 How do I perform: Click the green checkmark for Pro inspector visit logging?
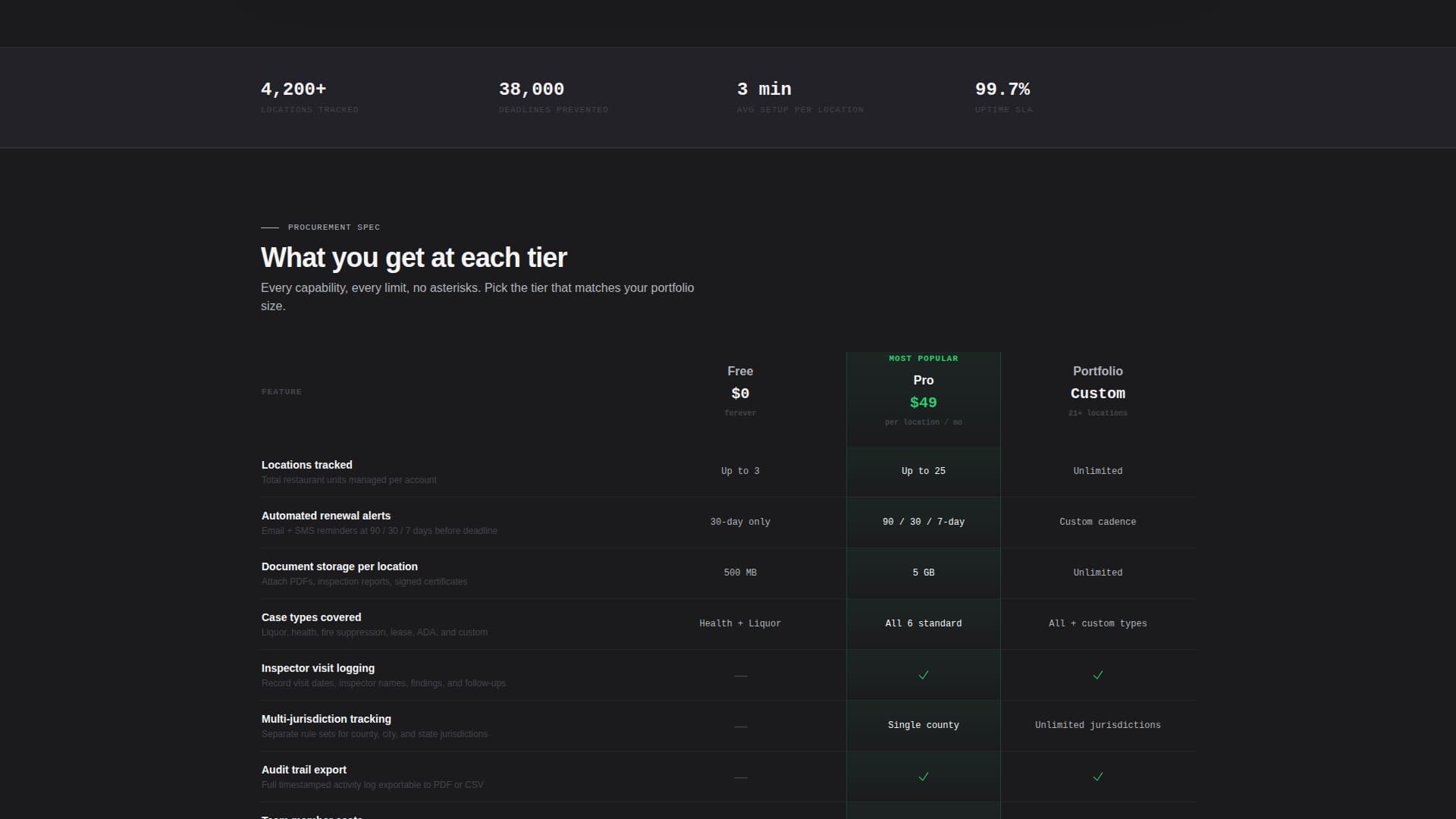click(923, 675)
